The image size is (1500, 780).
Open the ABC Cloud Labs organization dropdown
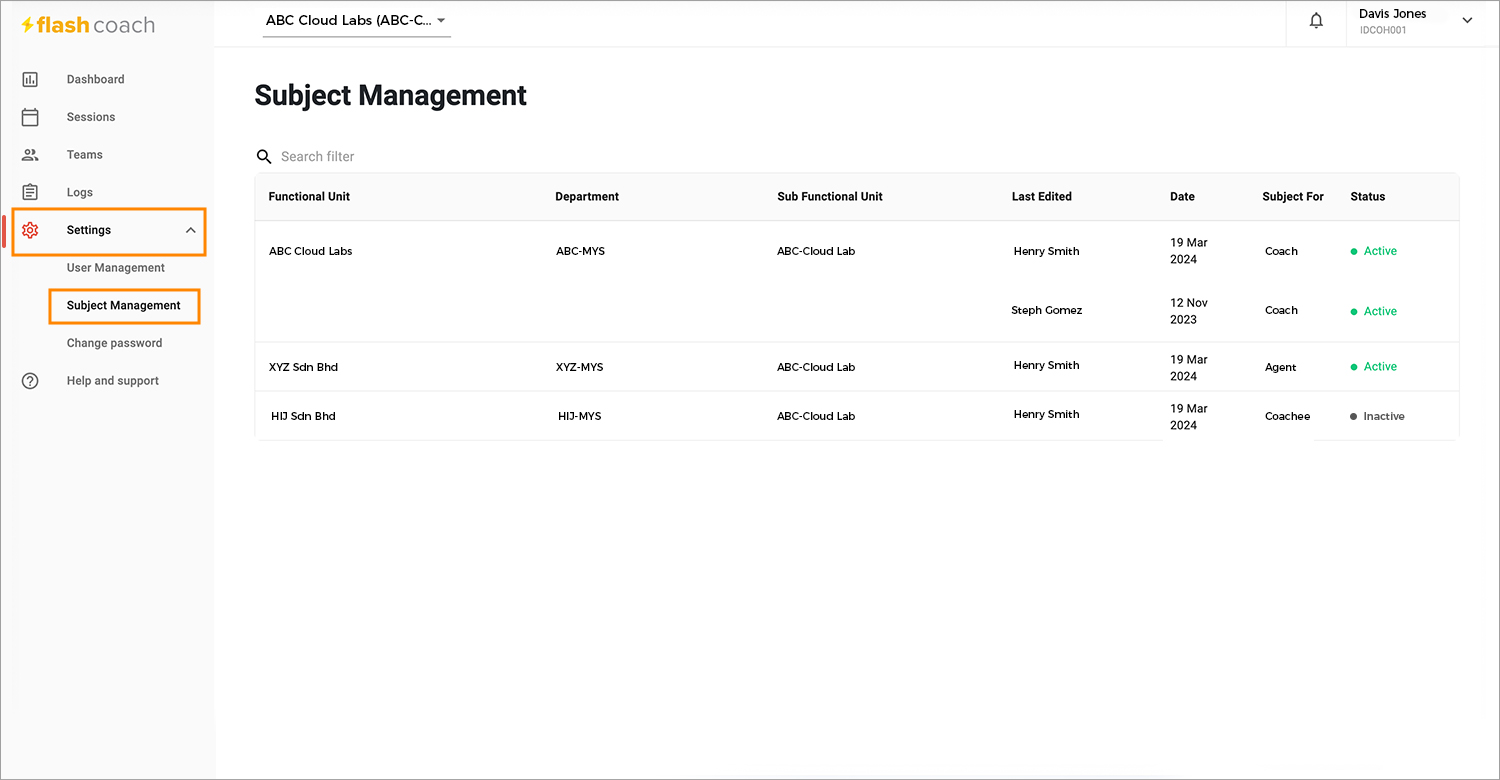[x=356, y=21]
